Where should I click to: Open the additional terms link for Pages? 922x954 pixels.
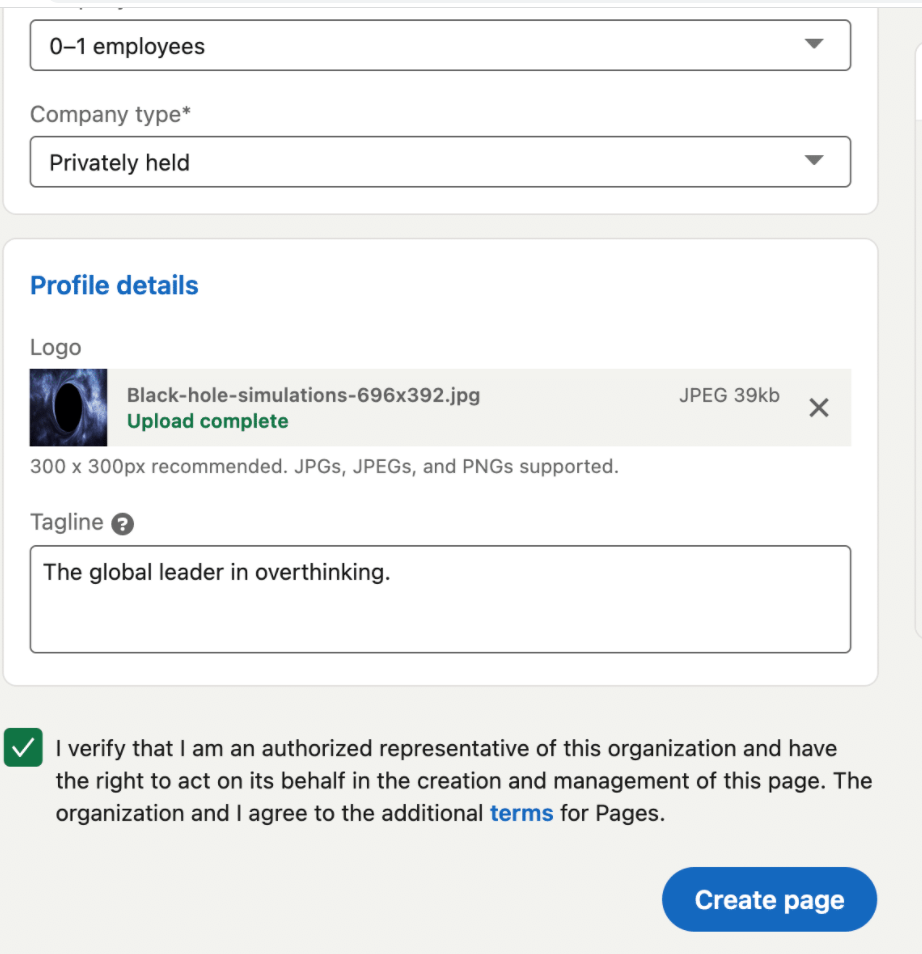pyautogui.click(x=521, y=813)
